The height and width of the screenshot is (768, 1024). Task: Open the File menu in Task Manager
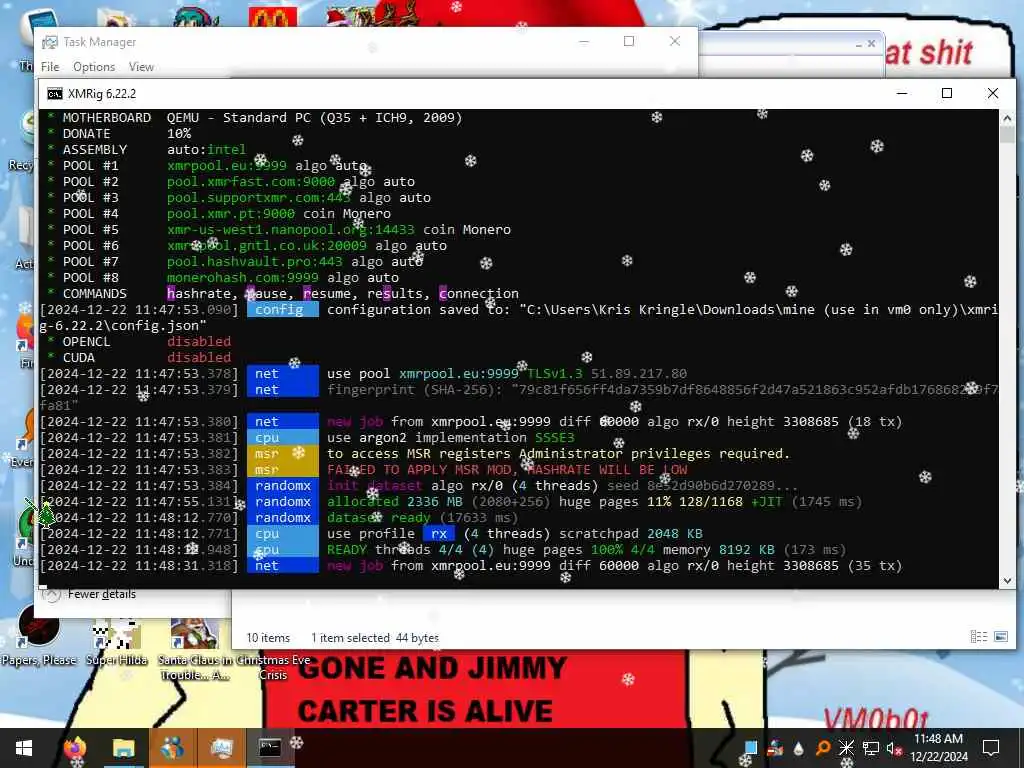coord(50,67)
